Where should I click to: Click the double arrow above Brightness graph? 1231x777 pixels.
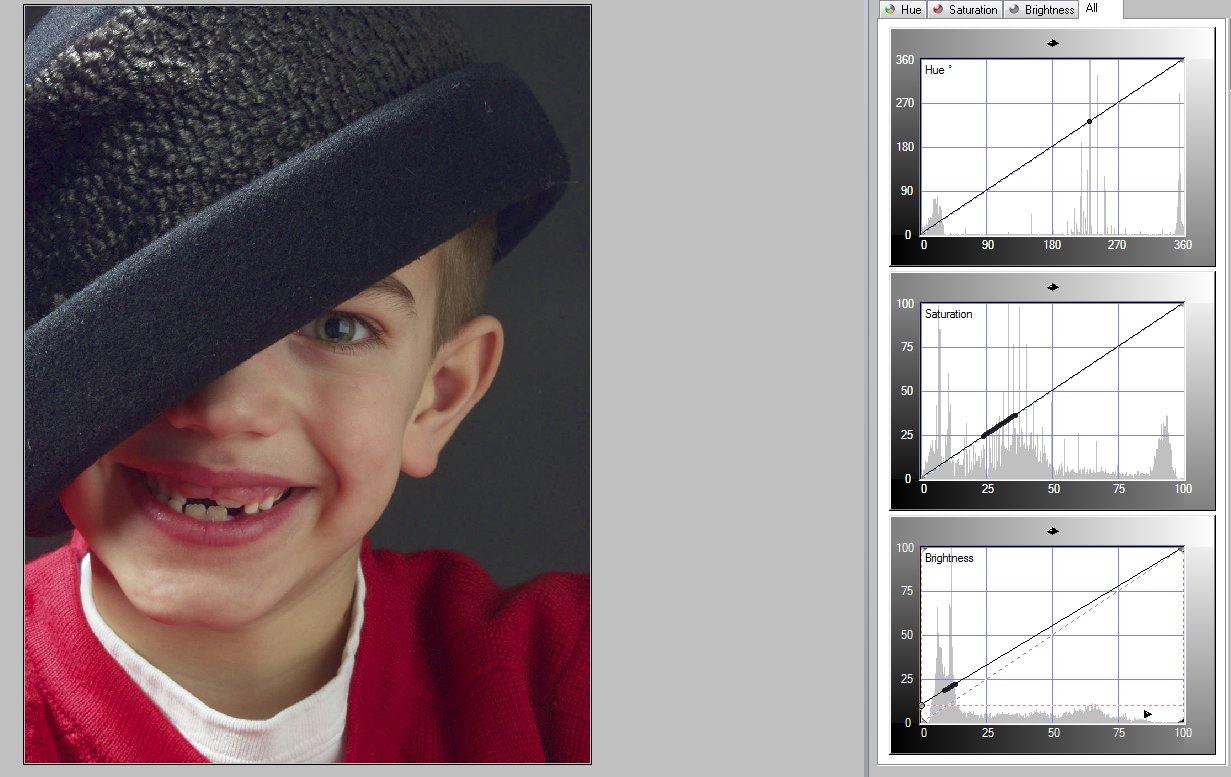coord(1052,531)
